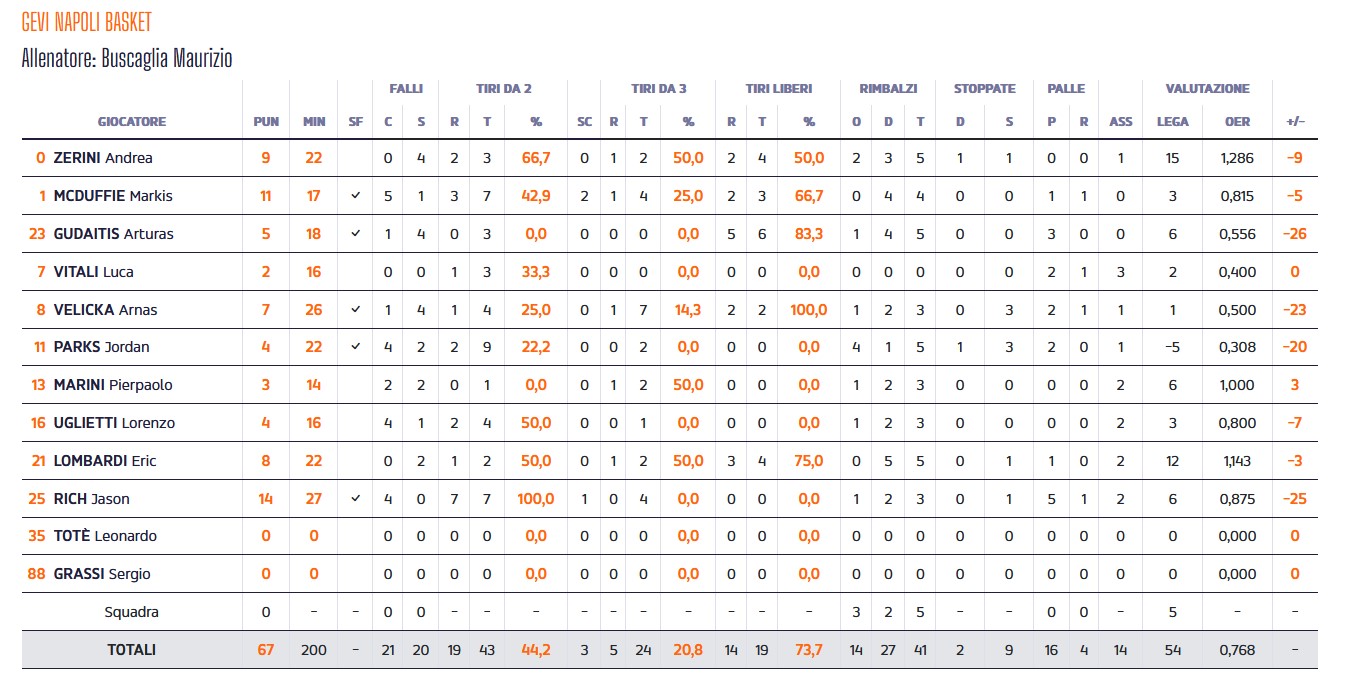Click the OER column header
The image size is (1346, 682).
click(1237, 122)
